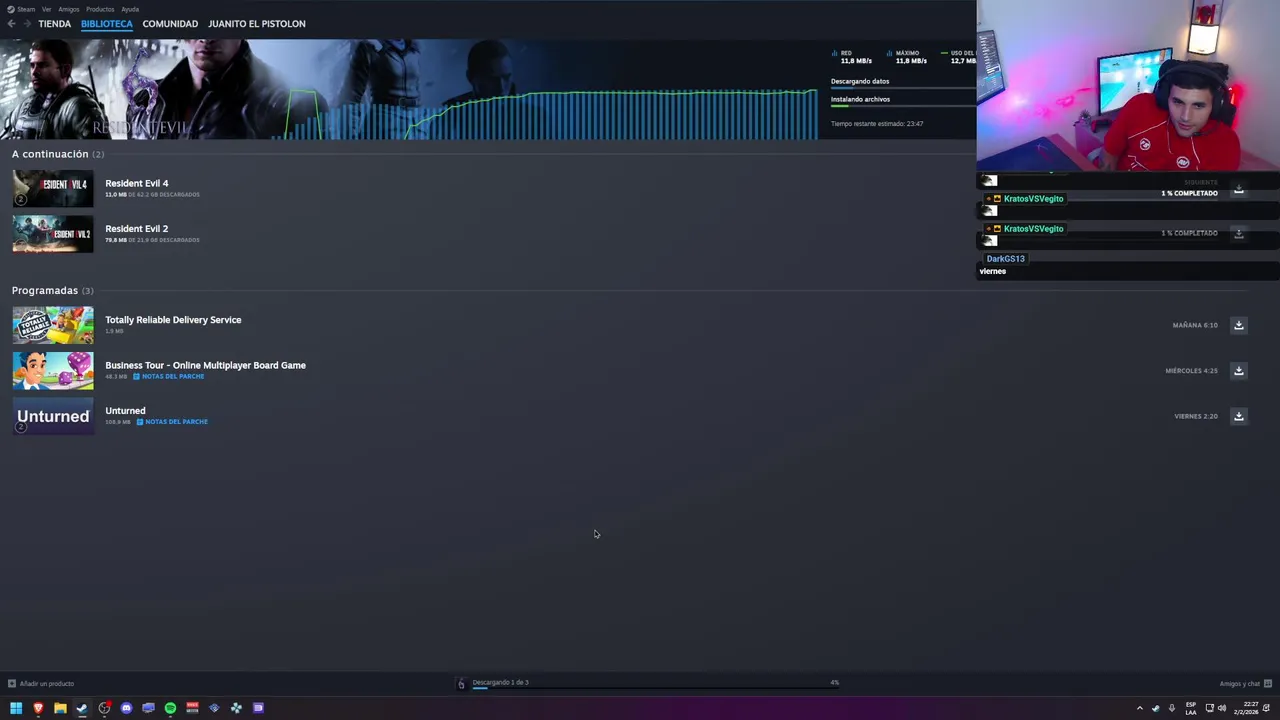
Task: Click the Descargando datos progress bar
Action: coord(903,88)
